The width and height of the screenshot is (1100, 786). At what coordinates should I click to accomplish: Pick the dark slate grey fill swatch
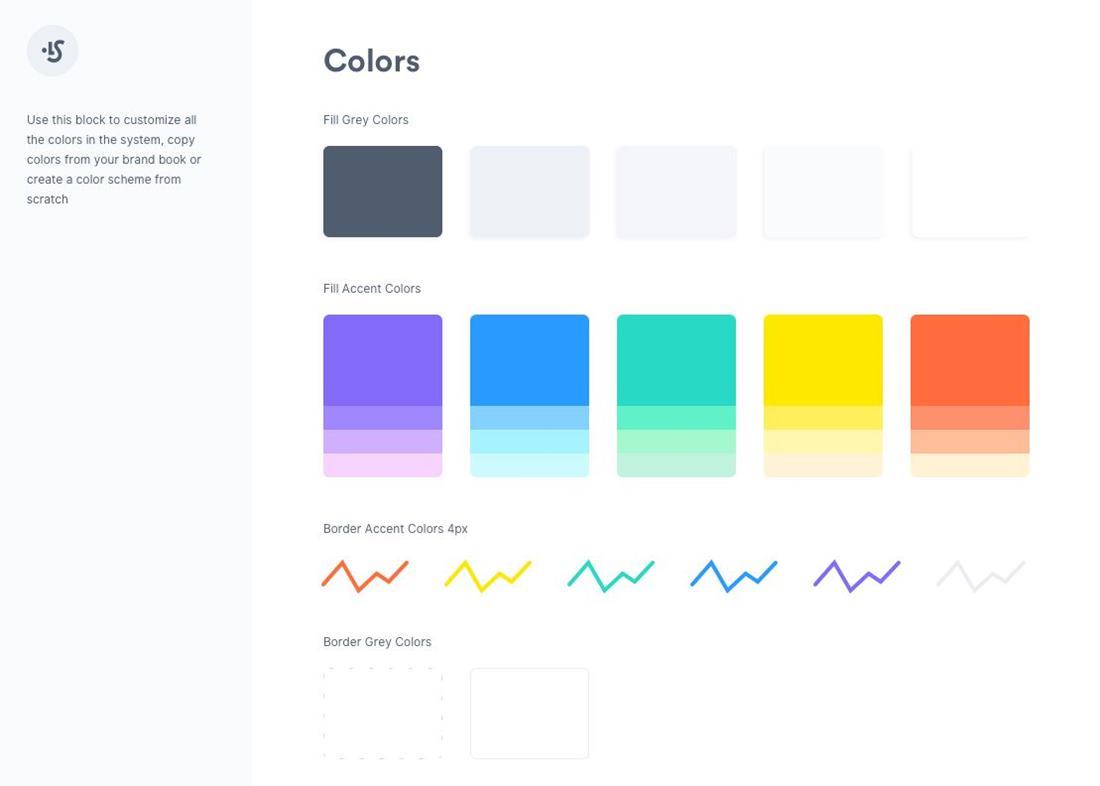click(x=382, y=192)
